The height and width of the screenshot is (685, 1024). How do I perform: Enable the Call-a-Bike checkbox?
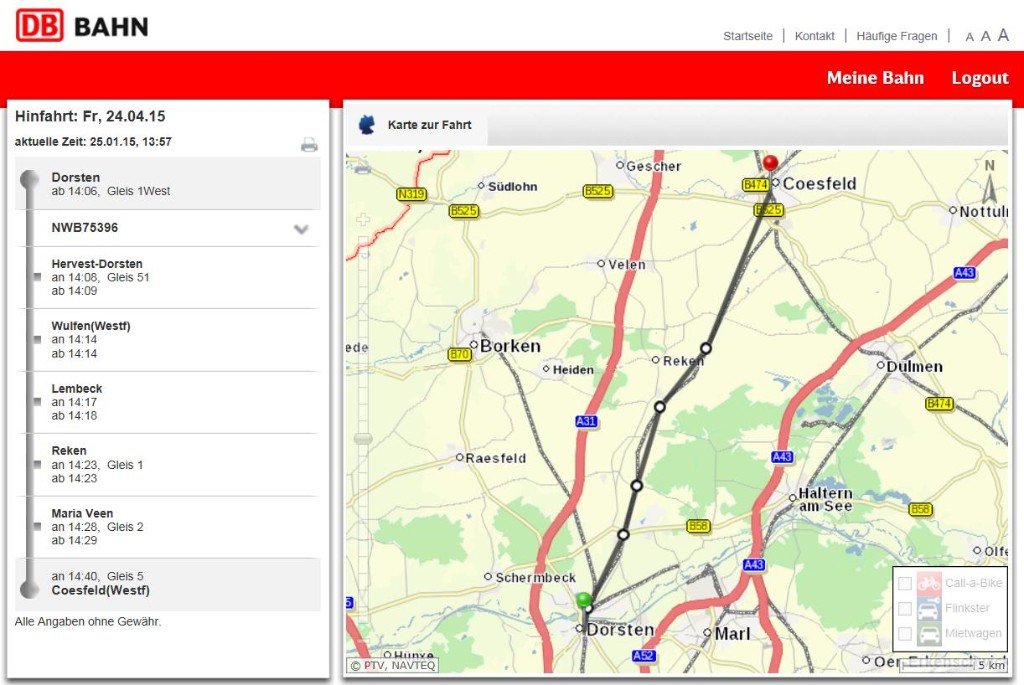pyautogui.click(x=905, y=583)
